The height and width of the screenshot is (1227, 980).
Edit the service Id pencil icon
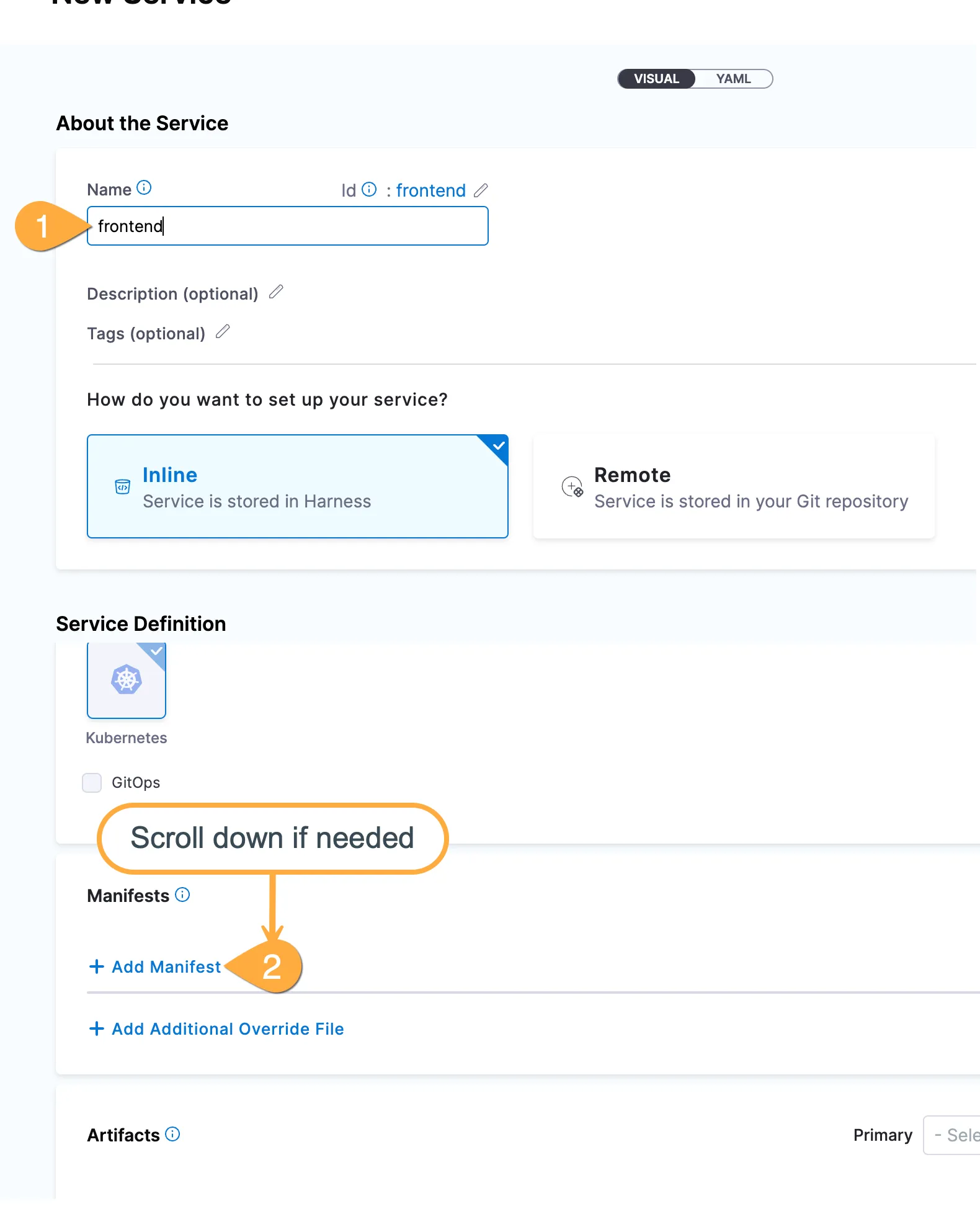coord(481,190)
